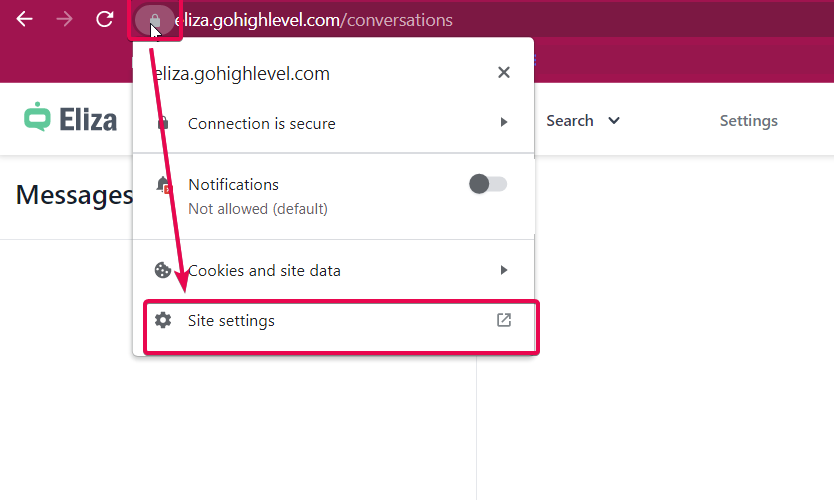Click the external-link icon on Site settings
The image size is (834, 500).
tap(504, 321)
